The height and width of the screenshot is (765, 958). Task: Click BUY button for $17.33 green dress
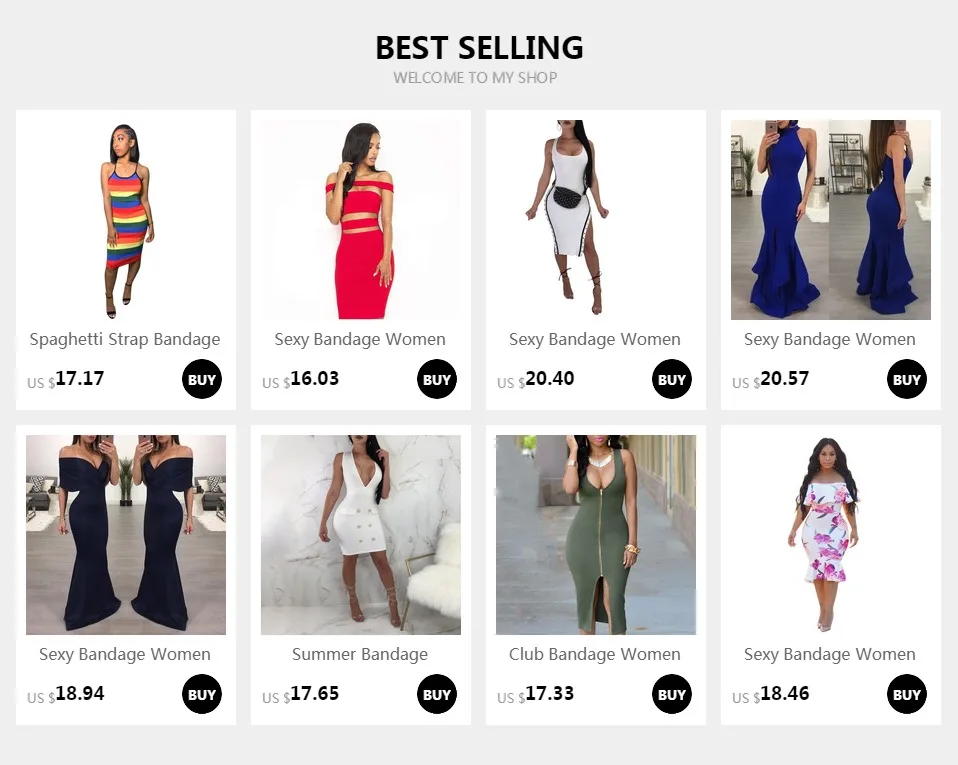pos(671,694)
